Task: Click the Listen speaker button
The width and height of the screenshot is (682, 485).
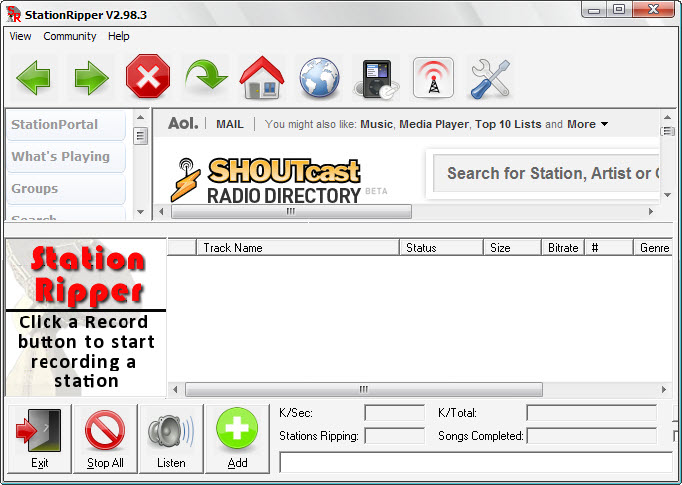Action: (x=171, y=438)
